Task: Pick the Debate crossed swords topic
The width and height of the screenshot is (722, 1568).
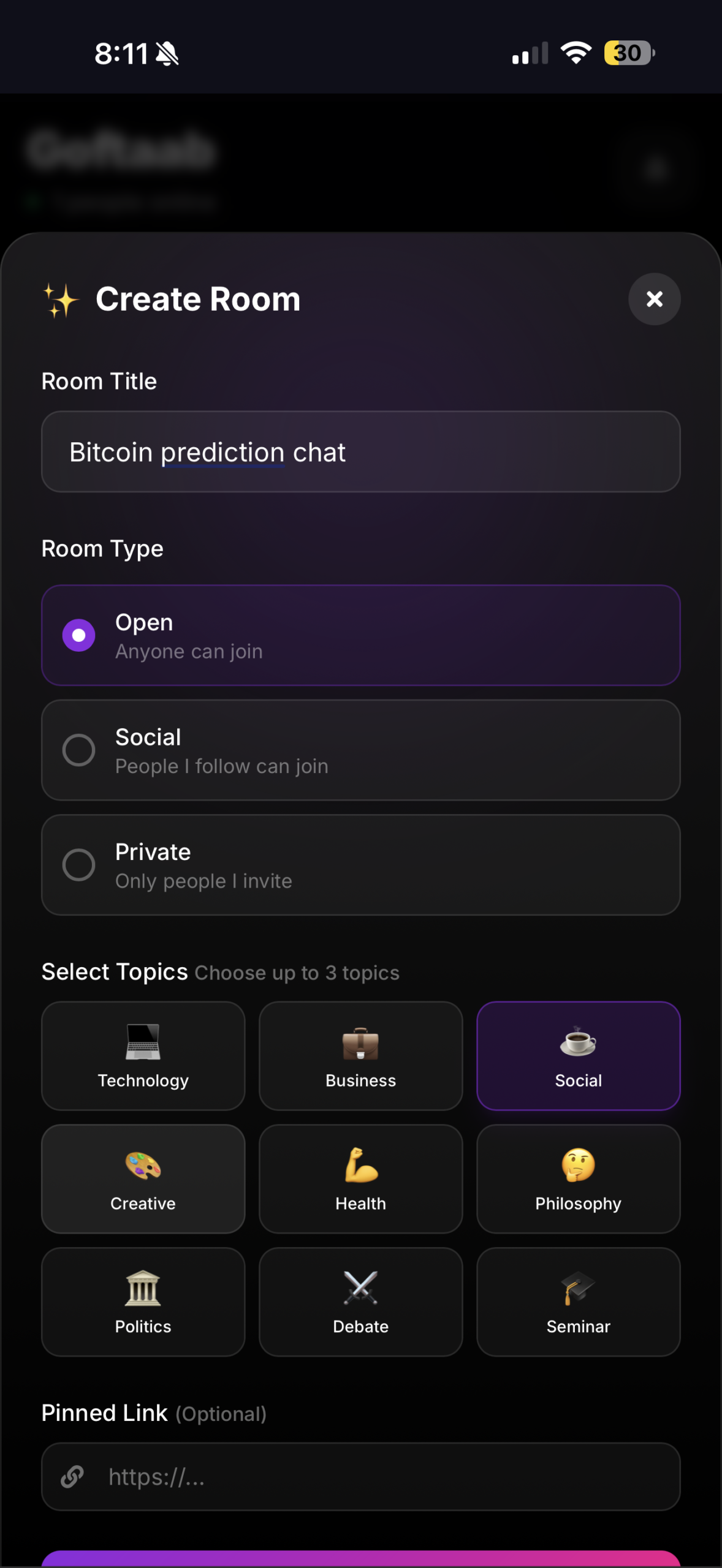Action: pyautogui.click(x=360, y=1302)
